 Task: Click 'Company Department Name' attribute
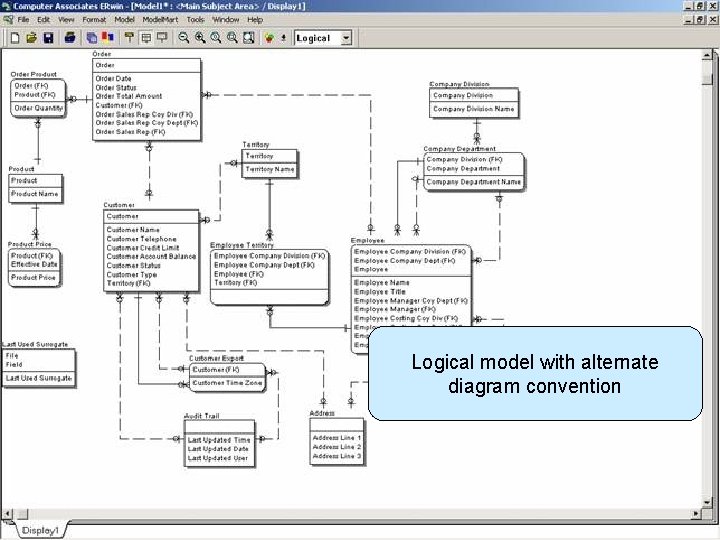point(473,182)
